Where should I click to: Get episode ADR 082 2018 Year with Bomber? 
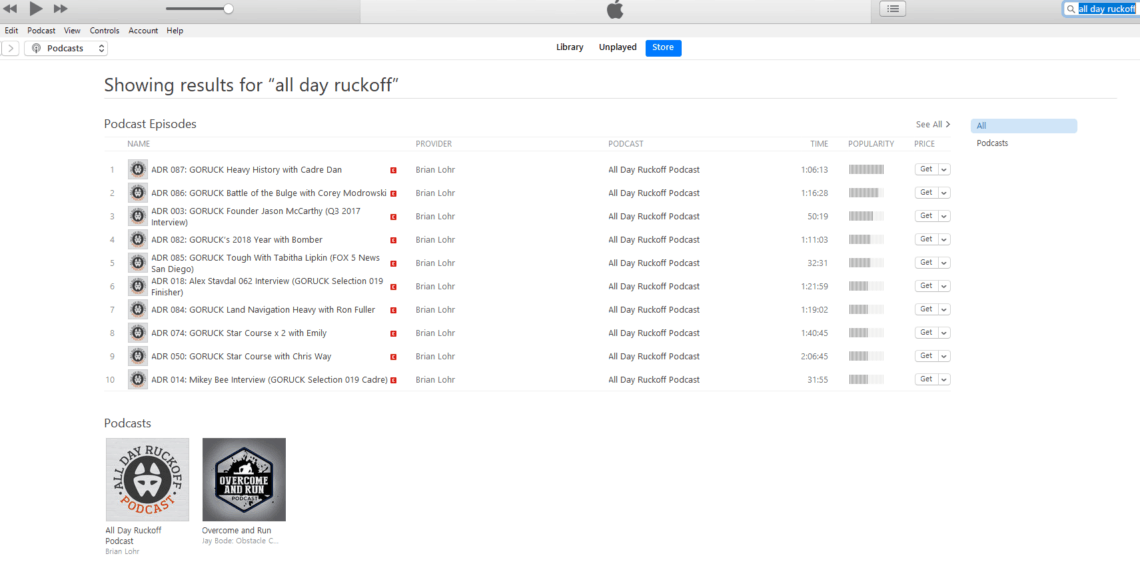926,239
